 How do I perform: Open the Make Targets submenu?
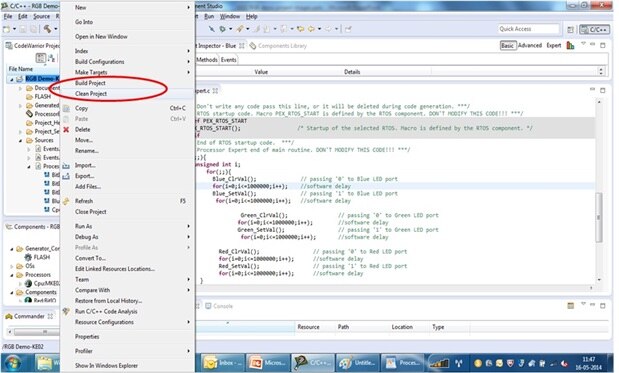coord(128,72)
